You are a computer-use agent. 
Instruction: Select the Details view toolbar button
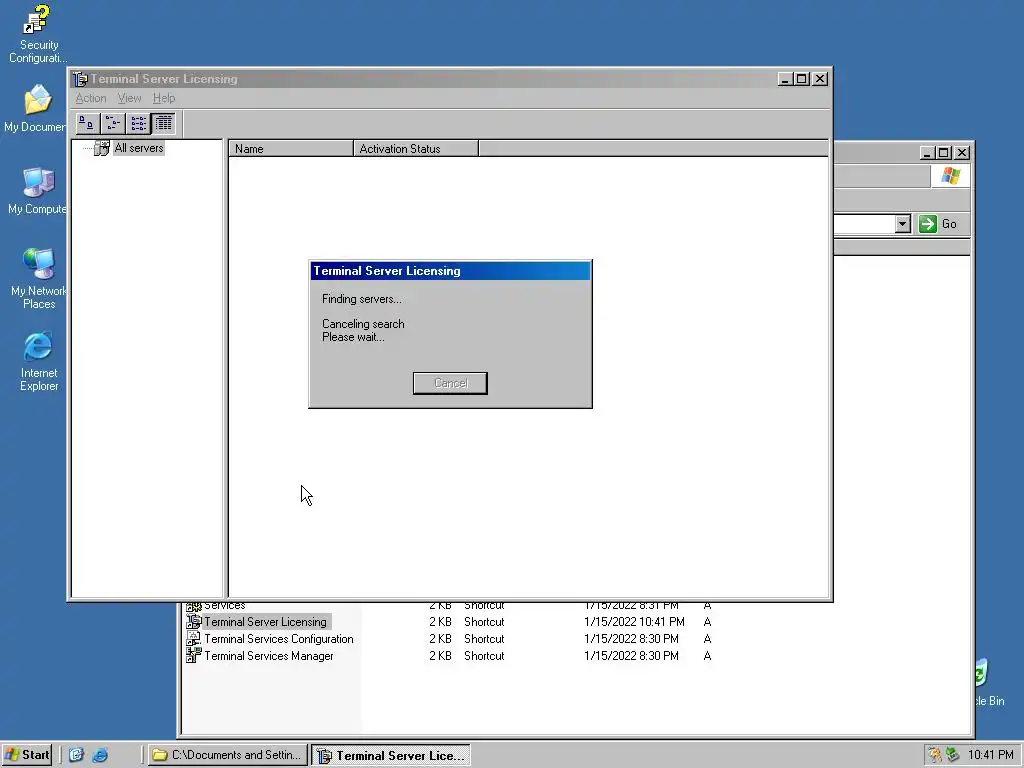tap(163, 123)
